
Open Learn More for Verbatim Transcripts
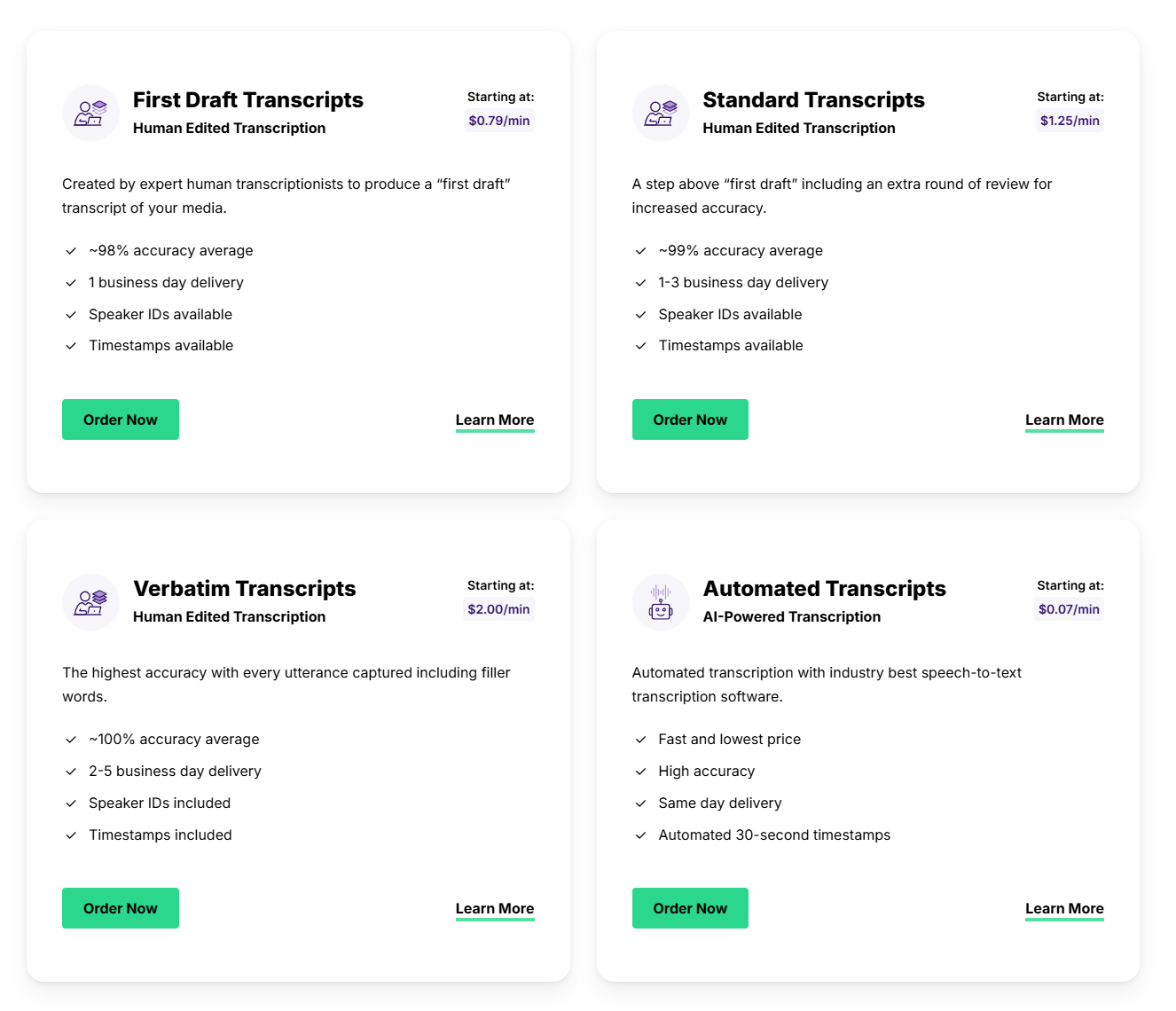[x=495, y=909]
